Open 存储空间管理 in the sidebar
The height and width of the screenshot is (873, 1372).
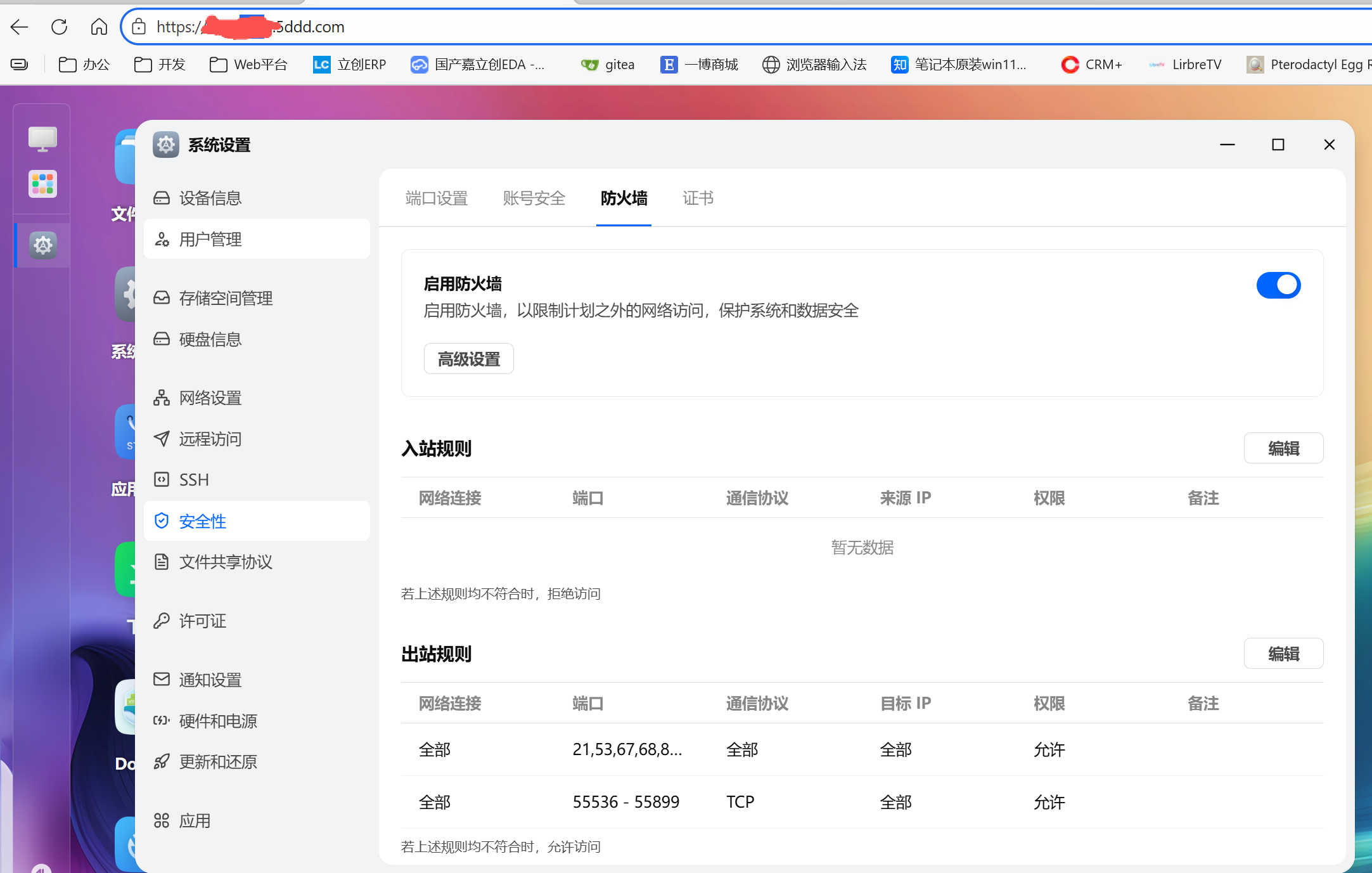tap(226, 298)
